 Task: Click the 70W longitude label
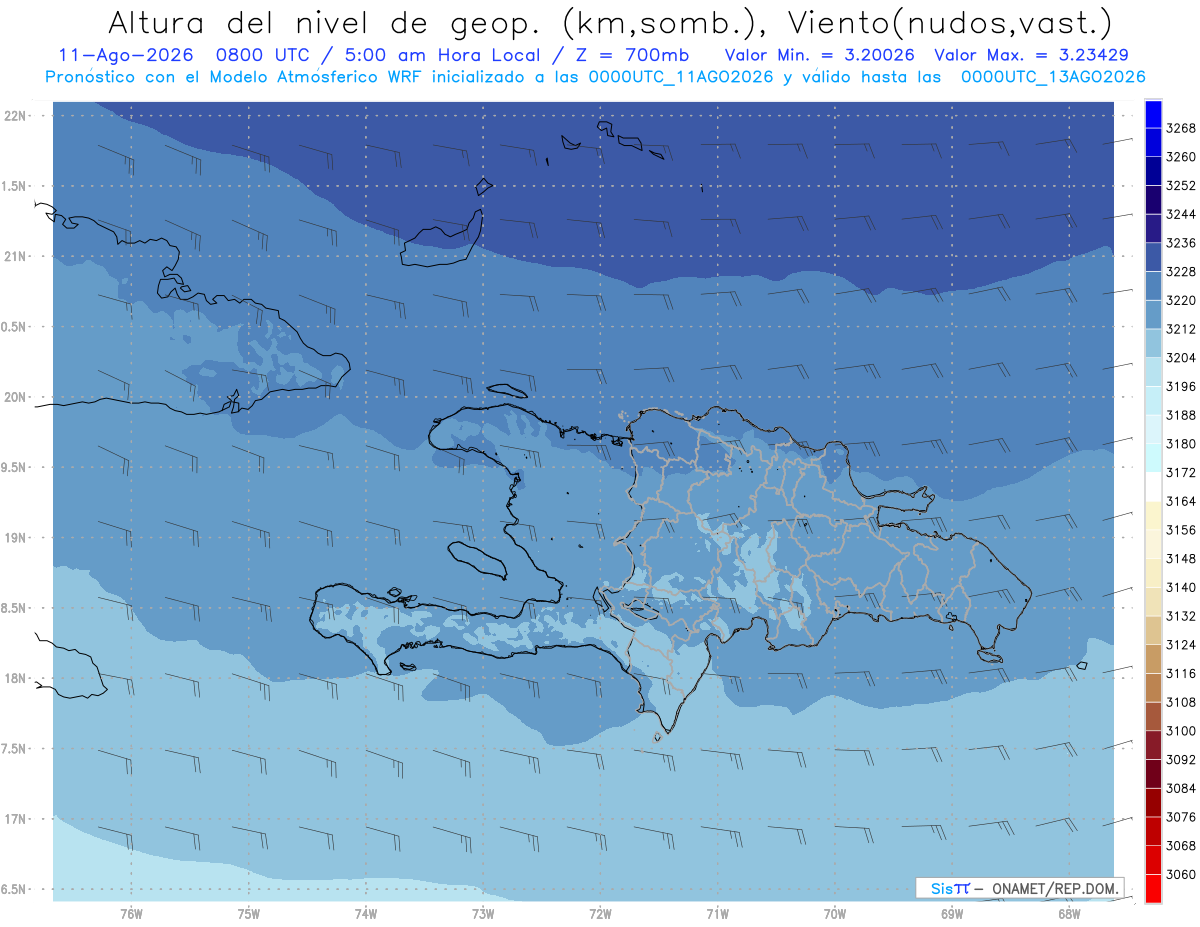834,914
